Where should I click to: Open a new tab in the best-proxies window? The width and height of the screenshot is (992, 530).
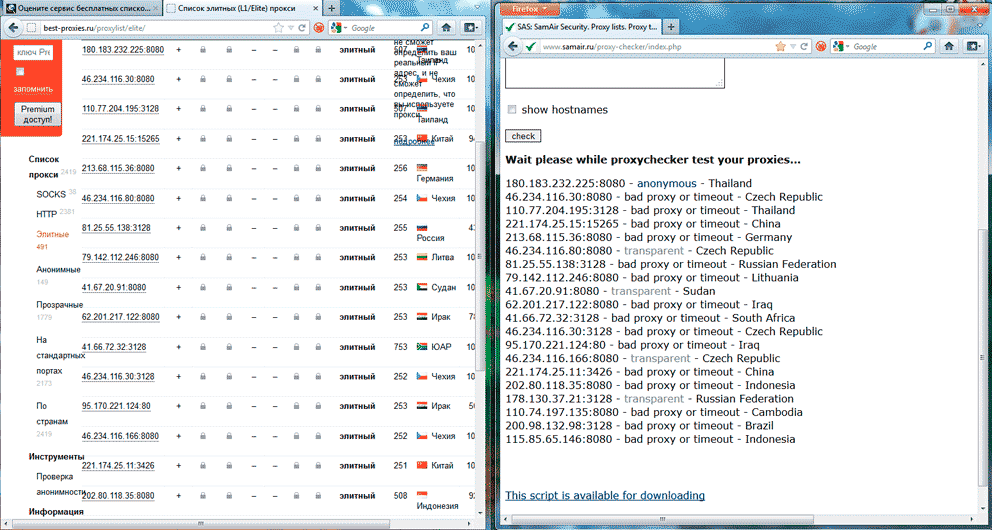coord(332,9)
